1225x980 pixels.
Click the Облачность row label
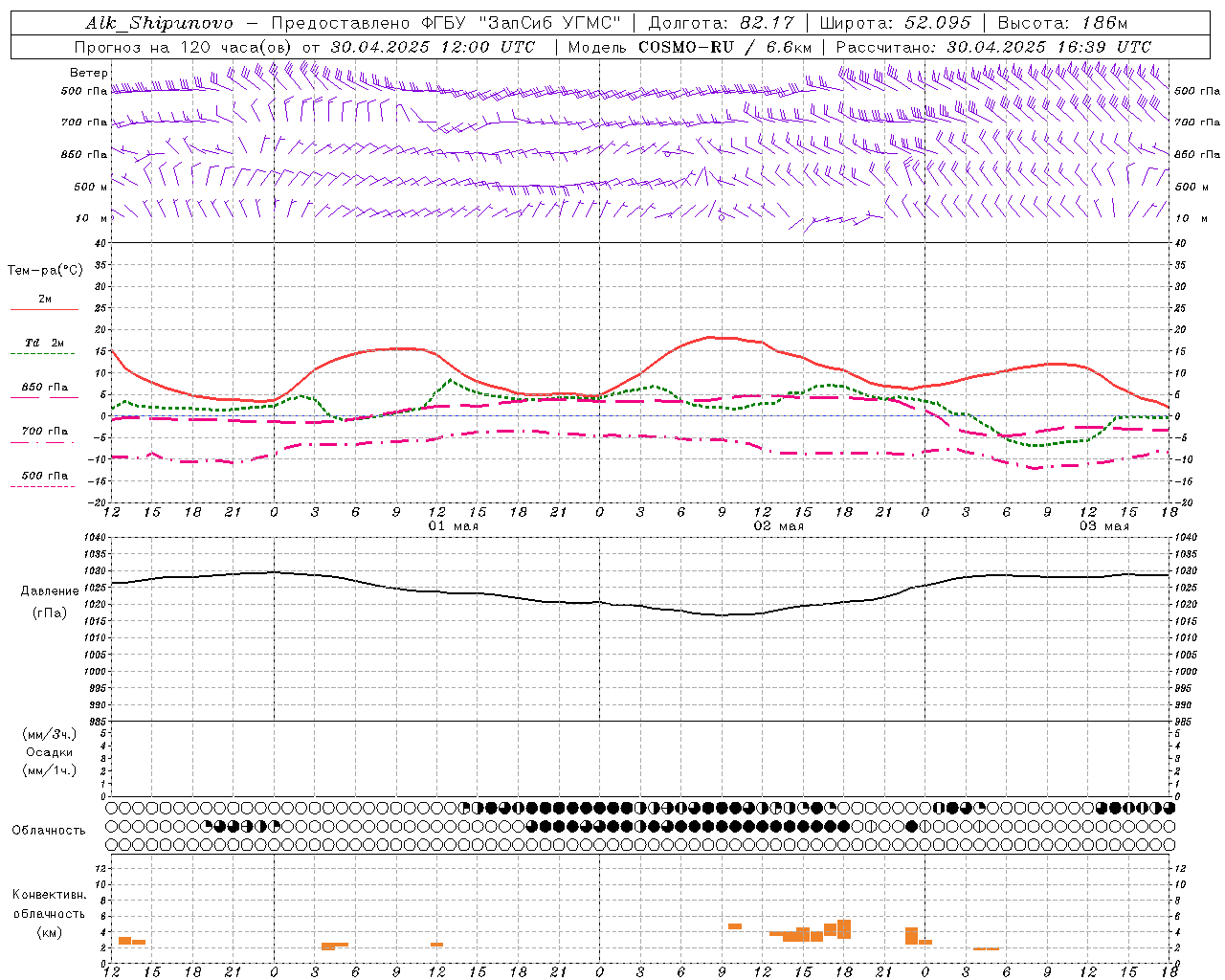tap(49, 830)
